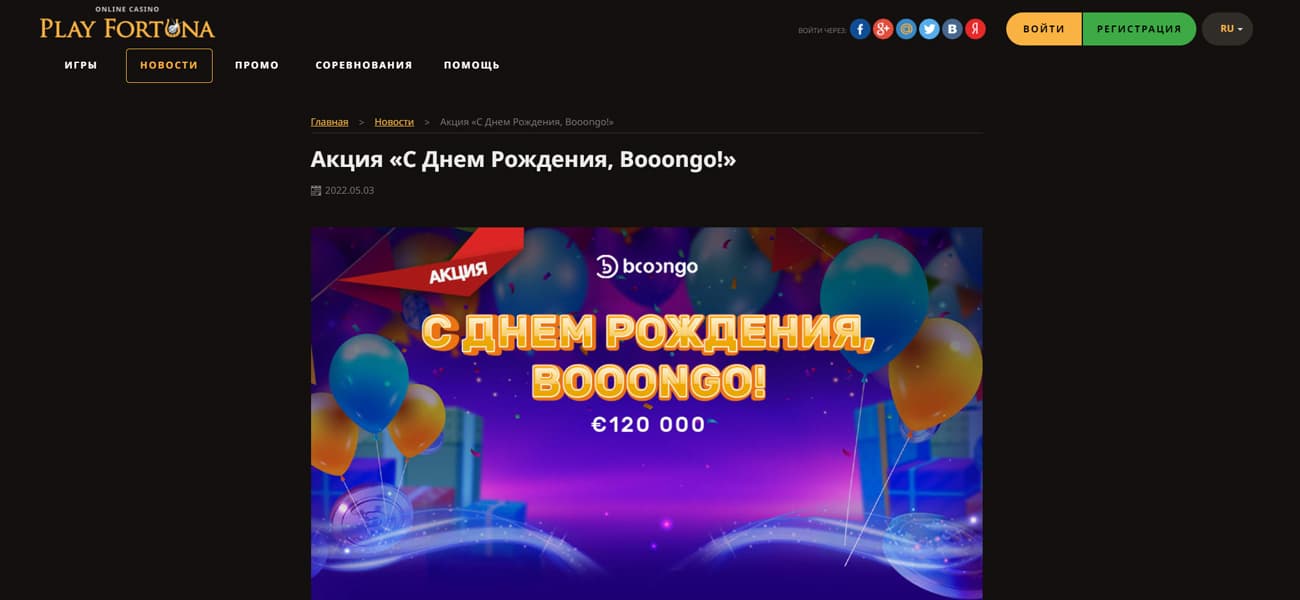Screen dimensions: 1300x600
Task: Open the Игры menu item
Action: tap(81, 65)
